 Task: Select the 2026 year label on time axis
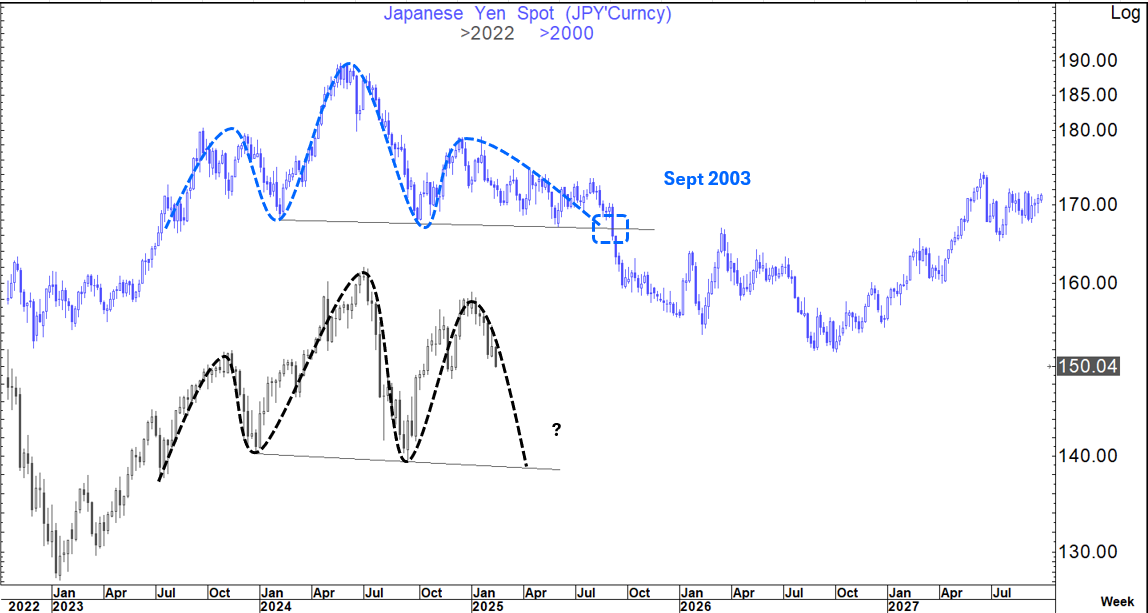point(697,606)
